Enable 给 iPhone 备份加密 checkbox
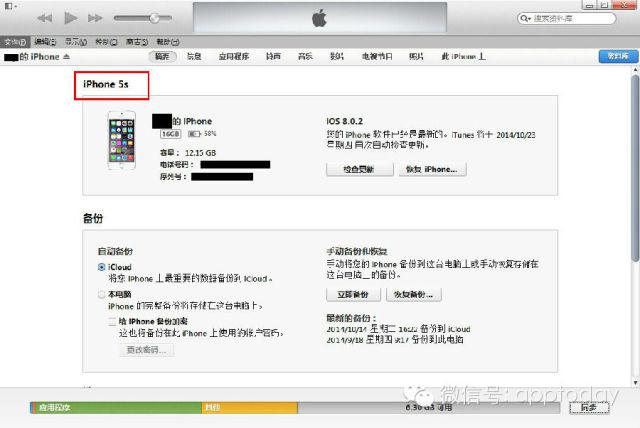The width and height of the screenshot is (640, 428). coord(112,322)
